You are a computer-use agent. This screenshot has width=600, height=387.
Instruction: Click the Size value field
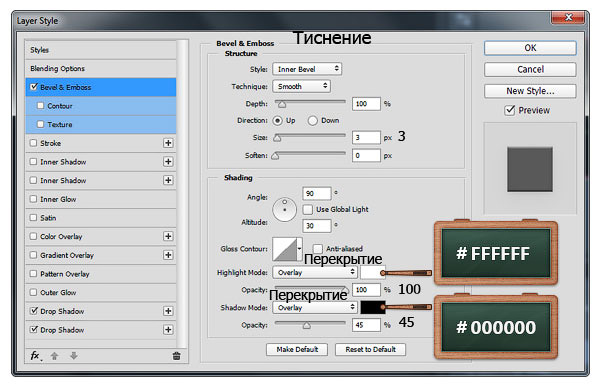tap(366, 137)
